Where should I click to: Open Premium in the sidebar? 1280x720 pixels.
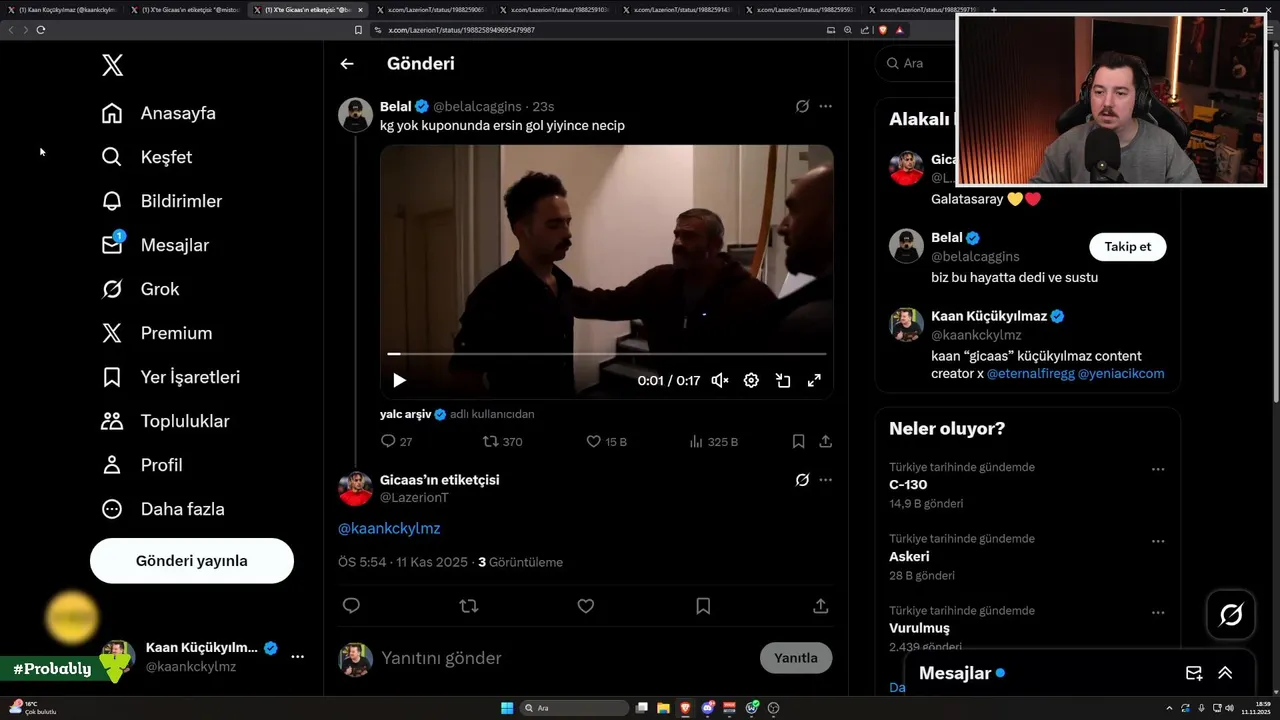tap(157, 333)
